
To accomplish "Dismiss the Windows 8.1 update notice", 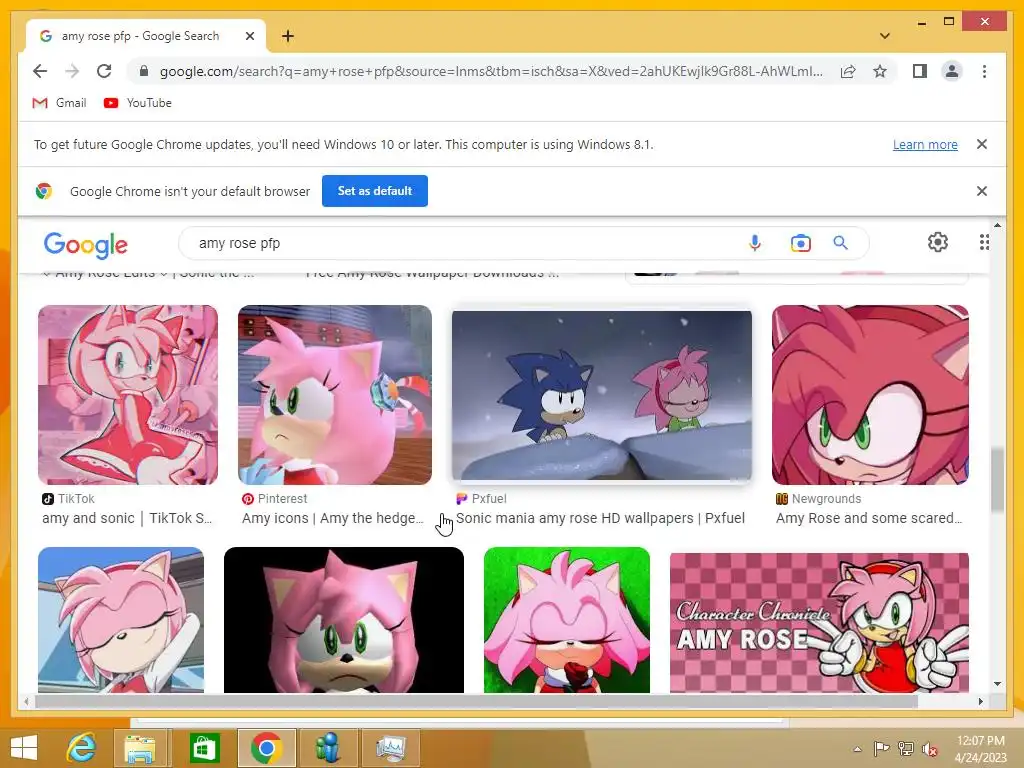I will point(982,144).
